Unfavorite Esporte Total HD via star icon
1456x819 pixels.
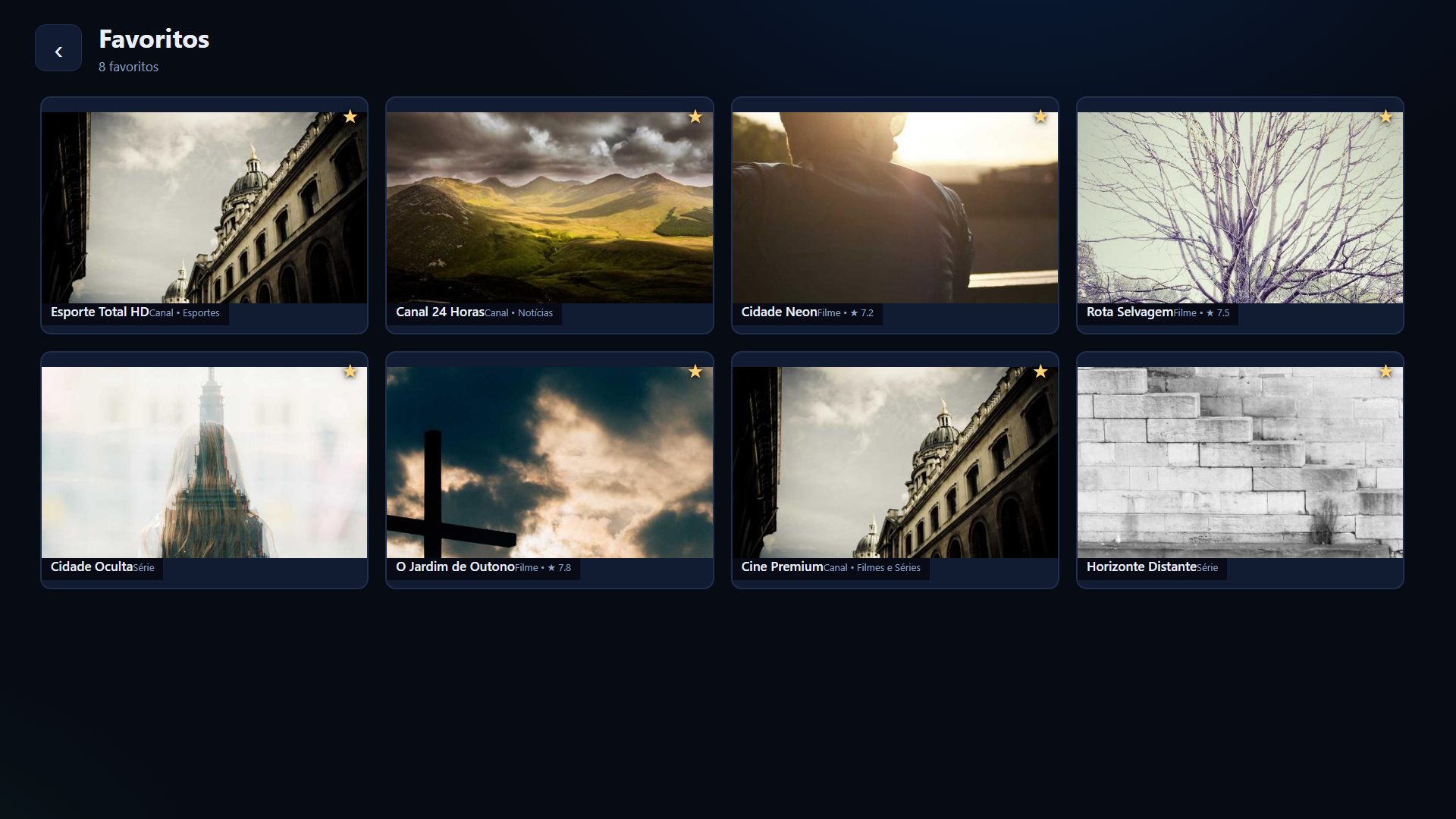pyautogui.click(x=350, y=117)
